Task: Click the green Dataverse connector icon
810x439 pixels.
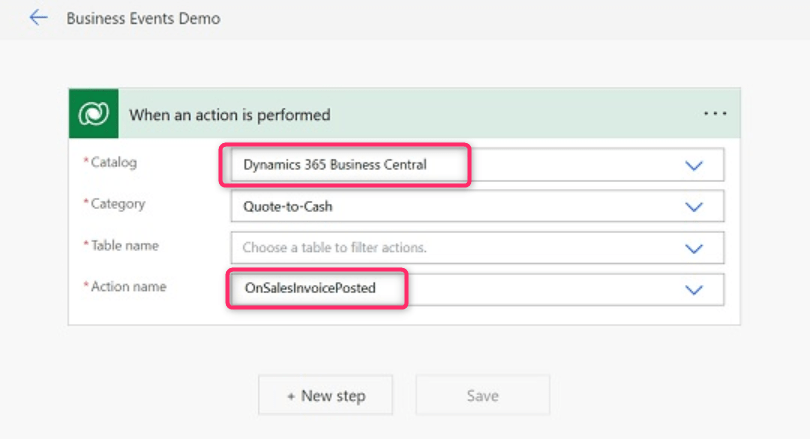Action: point(94,114)
